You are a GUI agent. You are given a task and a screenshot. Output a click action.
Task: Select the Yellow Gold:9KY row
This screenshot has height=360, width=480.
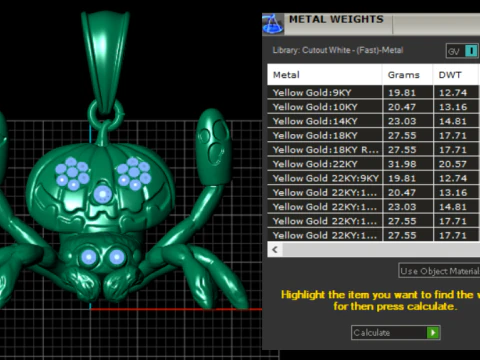point(373,92)
